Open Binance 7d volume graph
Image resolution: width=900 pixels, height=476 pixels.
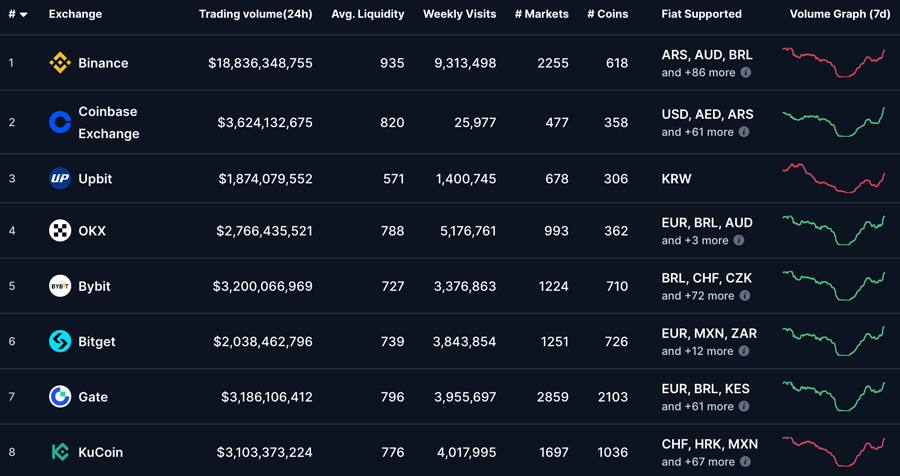click(833, 63)
